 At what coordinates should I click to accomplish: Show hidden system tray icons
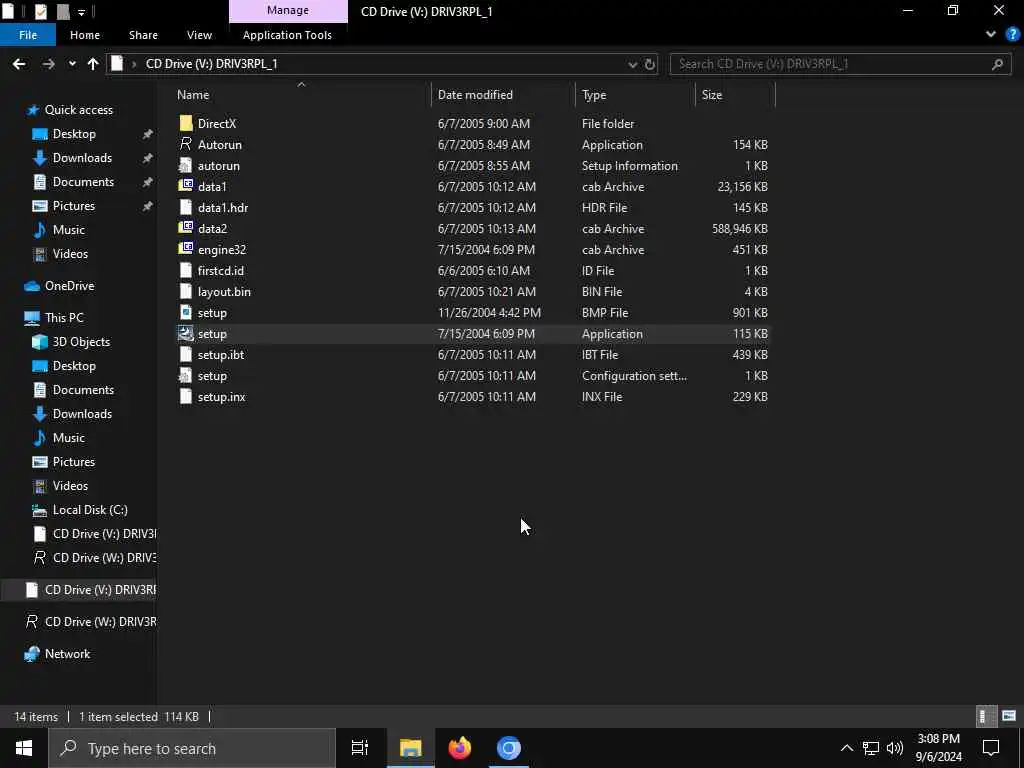click(x=846, y=748)
